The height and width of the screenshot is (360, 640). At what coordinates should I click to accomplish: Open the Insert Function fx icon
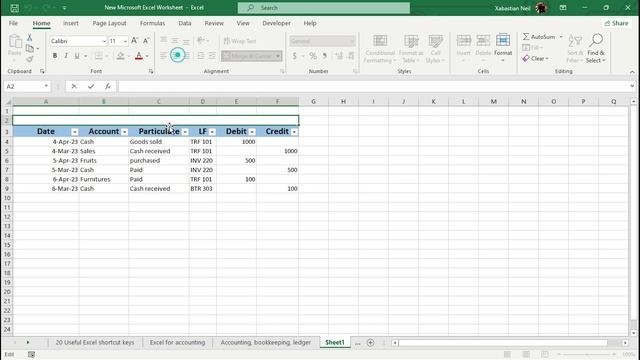[x=108, y=86]
